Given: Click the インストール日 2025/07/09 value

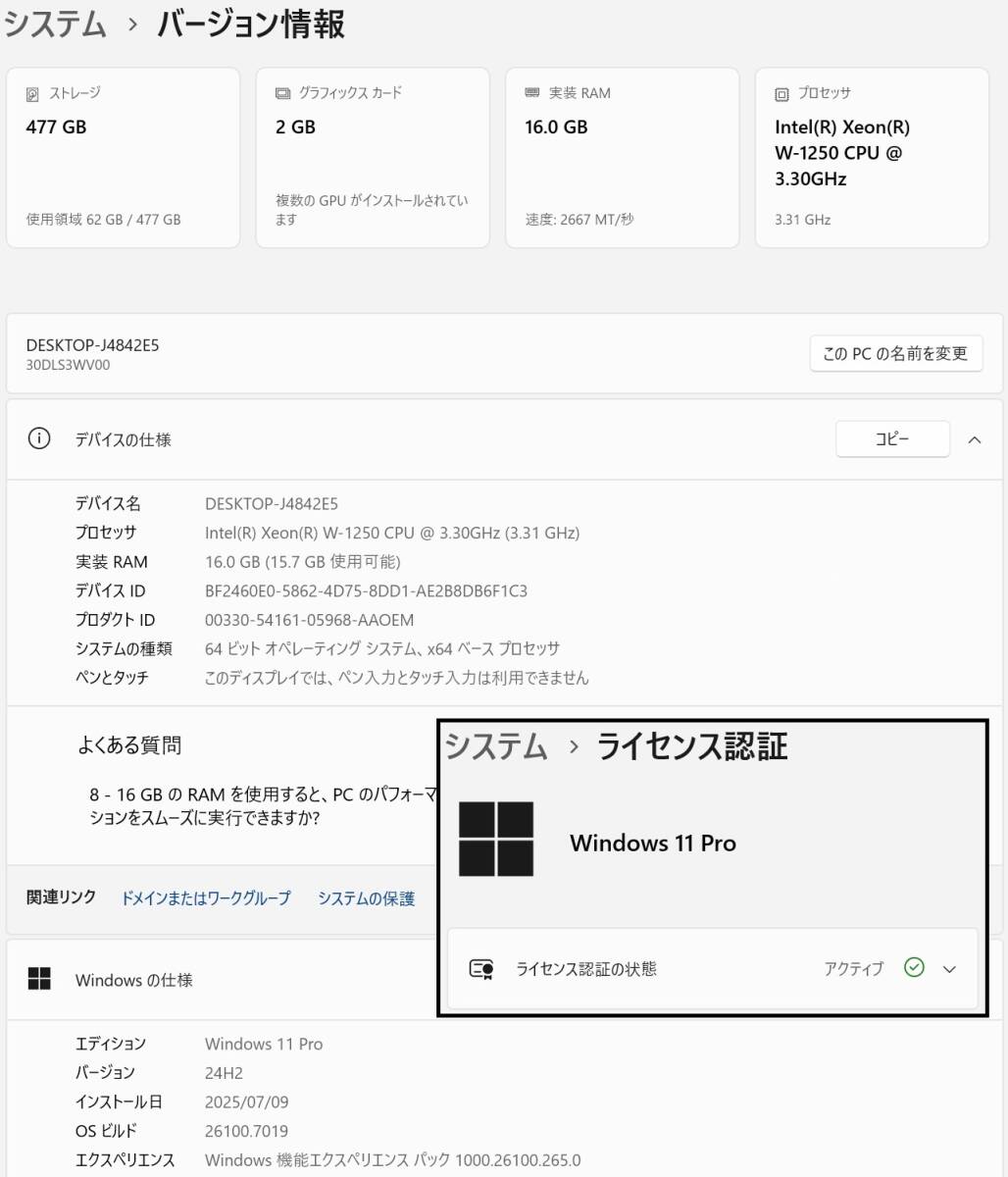Looking at the screenshot, I should 246,1101.
